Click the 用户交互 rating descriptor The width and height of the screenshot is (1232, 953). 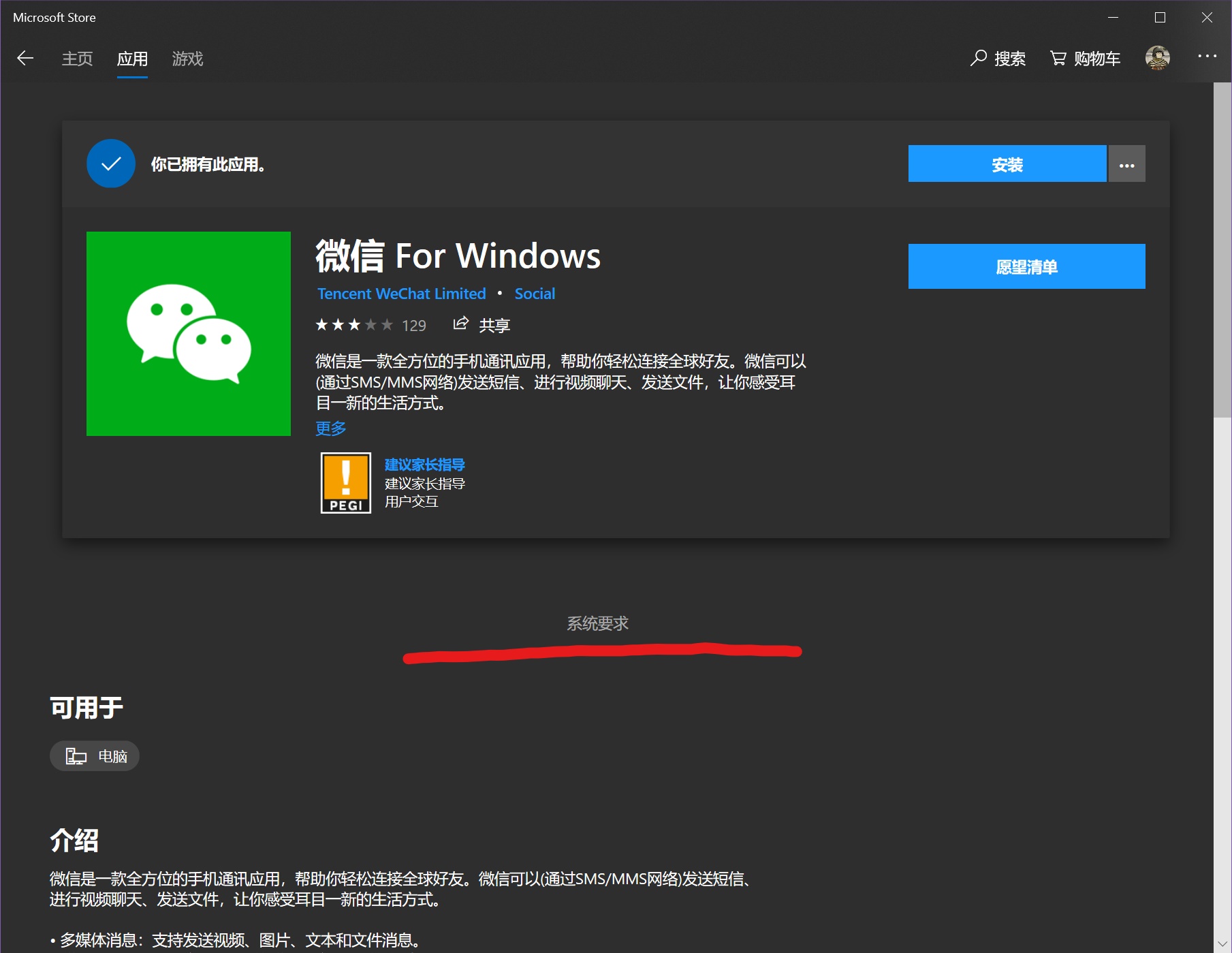[411, 501]
